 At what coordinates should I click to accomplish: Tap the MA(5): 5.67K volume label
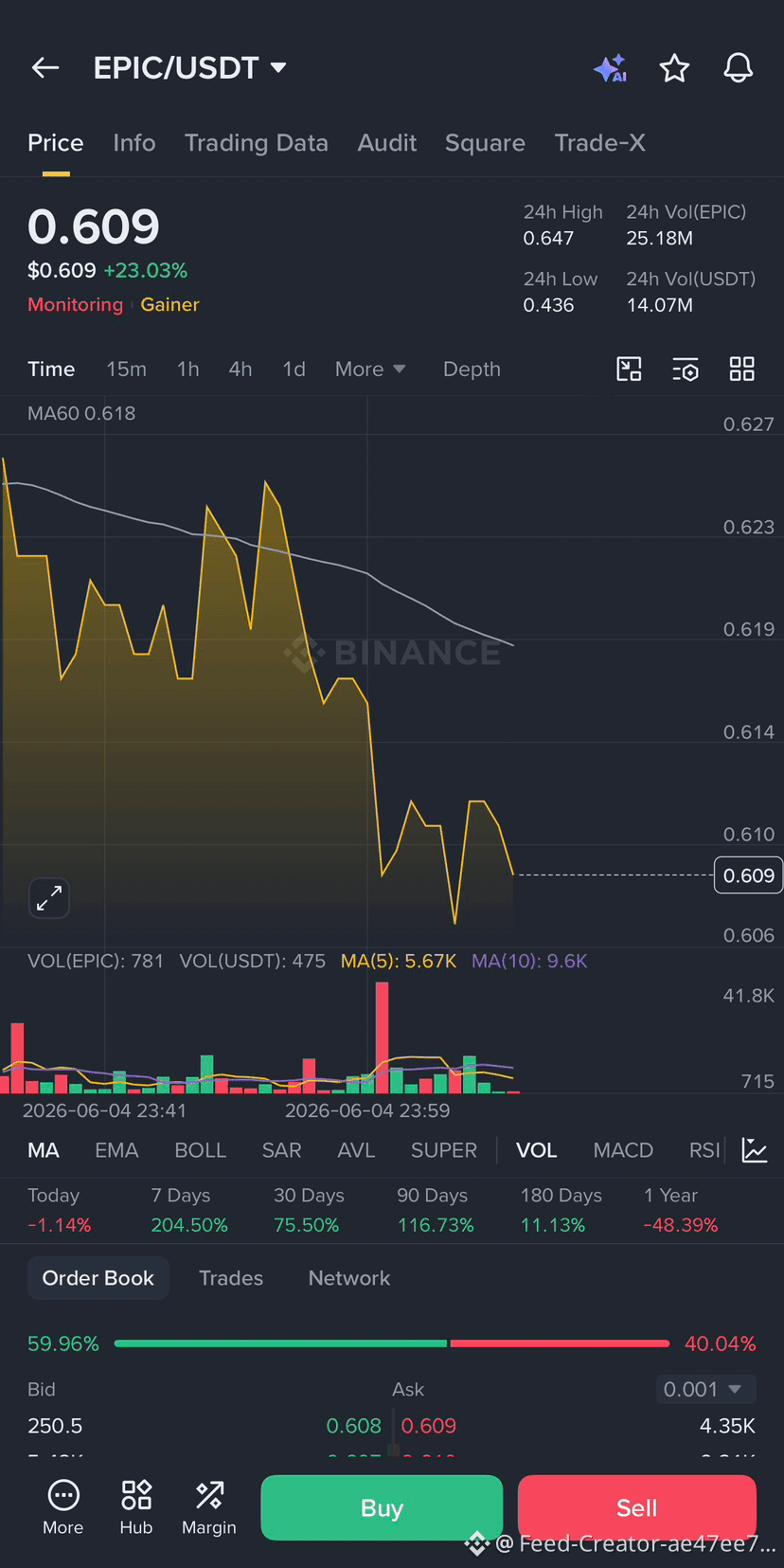pos(399,961)
